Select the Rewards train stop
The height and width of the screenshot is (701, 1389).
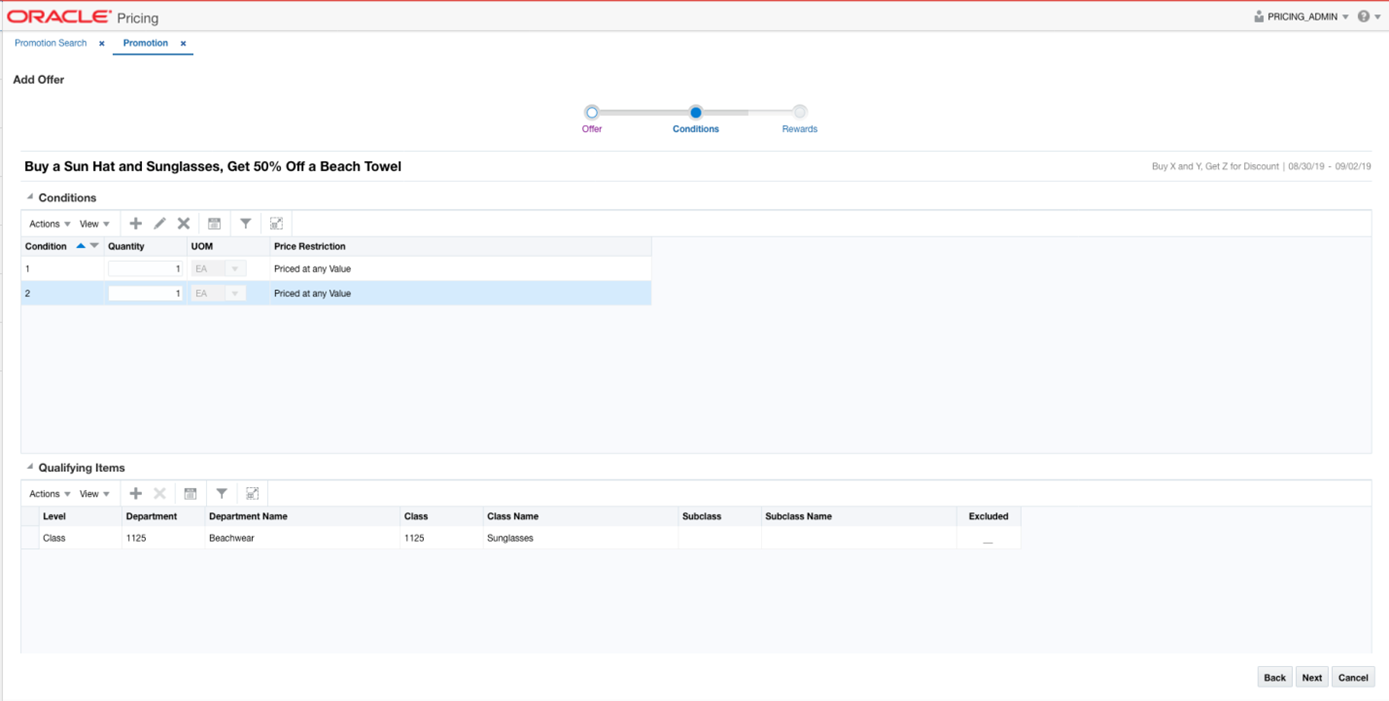click(x=800, y=113)
